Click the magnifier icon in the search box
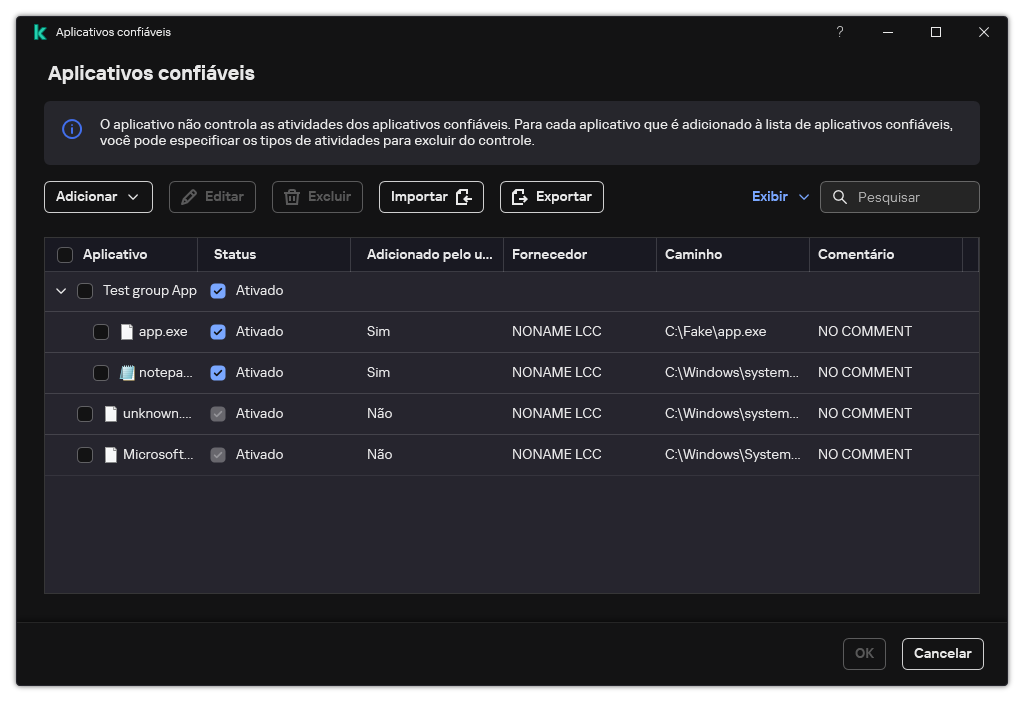The height and width of the screenshot is (702, 1024). point(840,197)
